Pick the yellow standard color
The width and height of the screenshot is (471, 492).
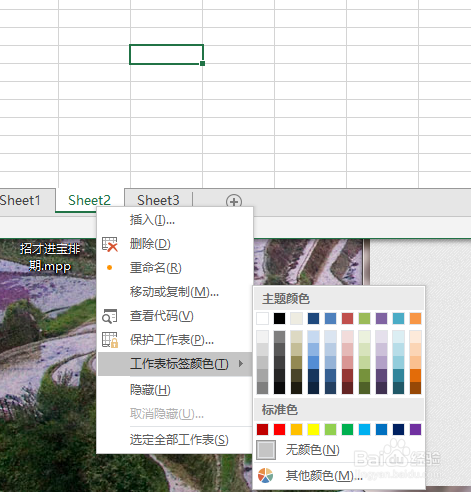tap(313, 429)
